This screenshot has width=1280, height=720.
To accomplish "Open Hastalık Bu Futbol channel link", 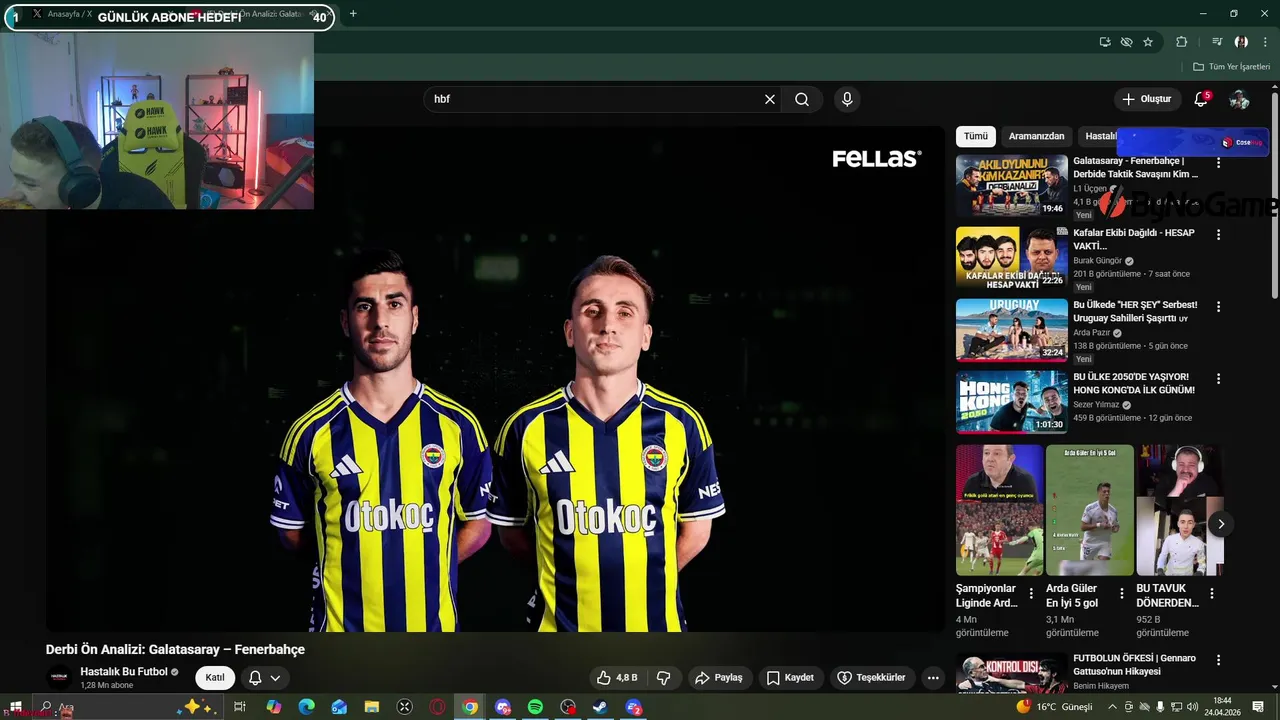I will pos(124,672).
